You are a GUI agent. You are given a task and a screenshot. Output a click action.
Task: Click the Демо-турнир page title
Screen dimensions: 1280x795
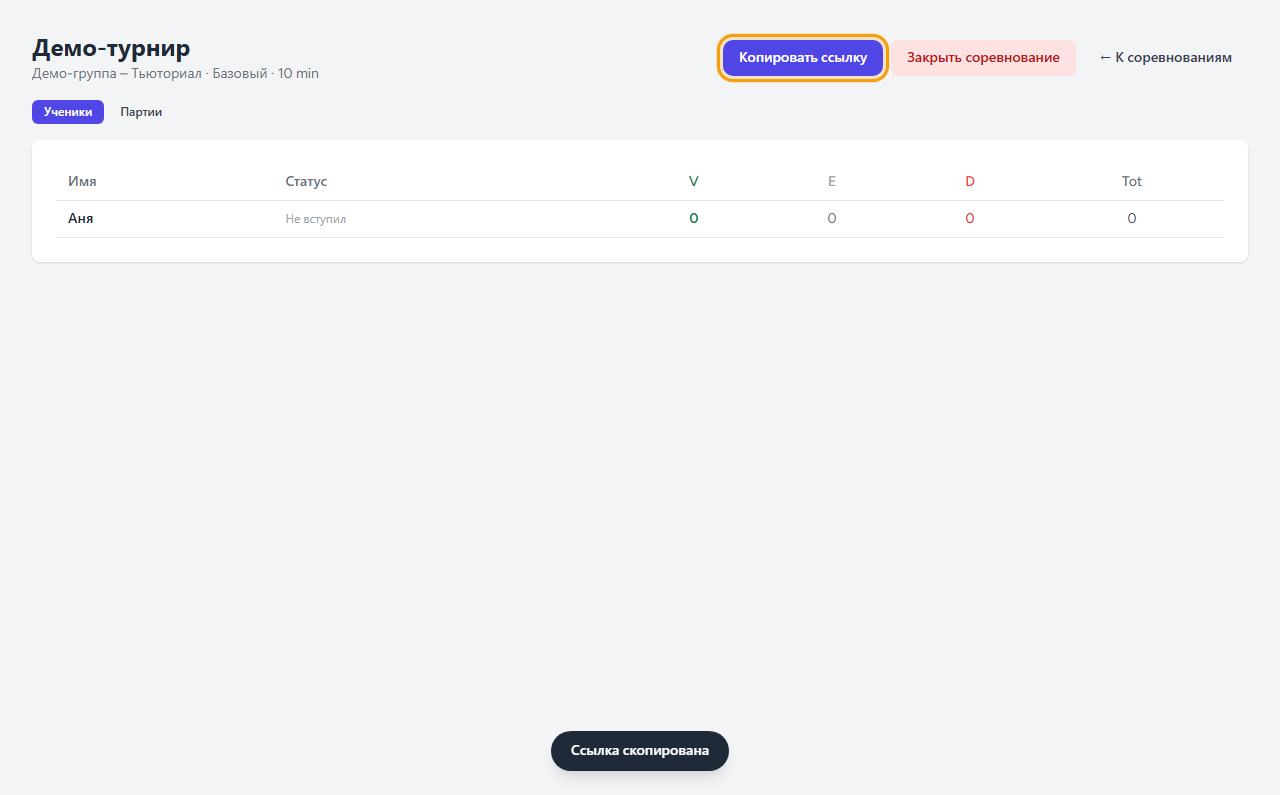click(111, 47)
